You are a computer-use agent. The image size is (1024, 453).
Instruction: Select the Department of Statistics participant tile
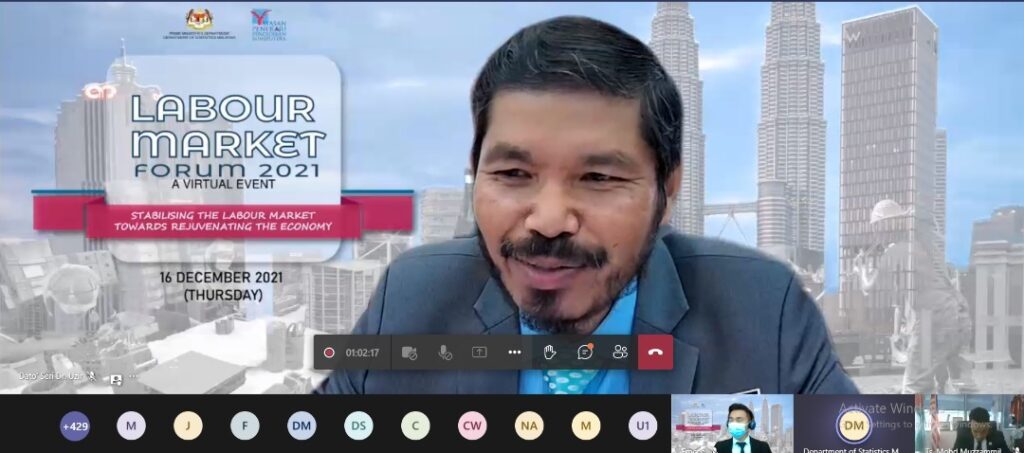point(854,423)
